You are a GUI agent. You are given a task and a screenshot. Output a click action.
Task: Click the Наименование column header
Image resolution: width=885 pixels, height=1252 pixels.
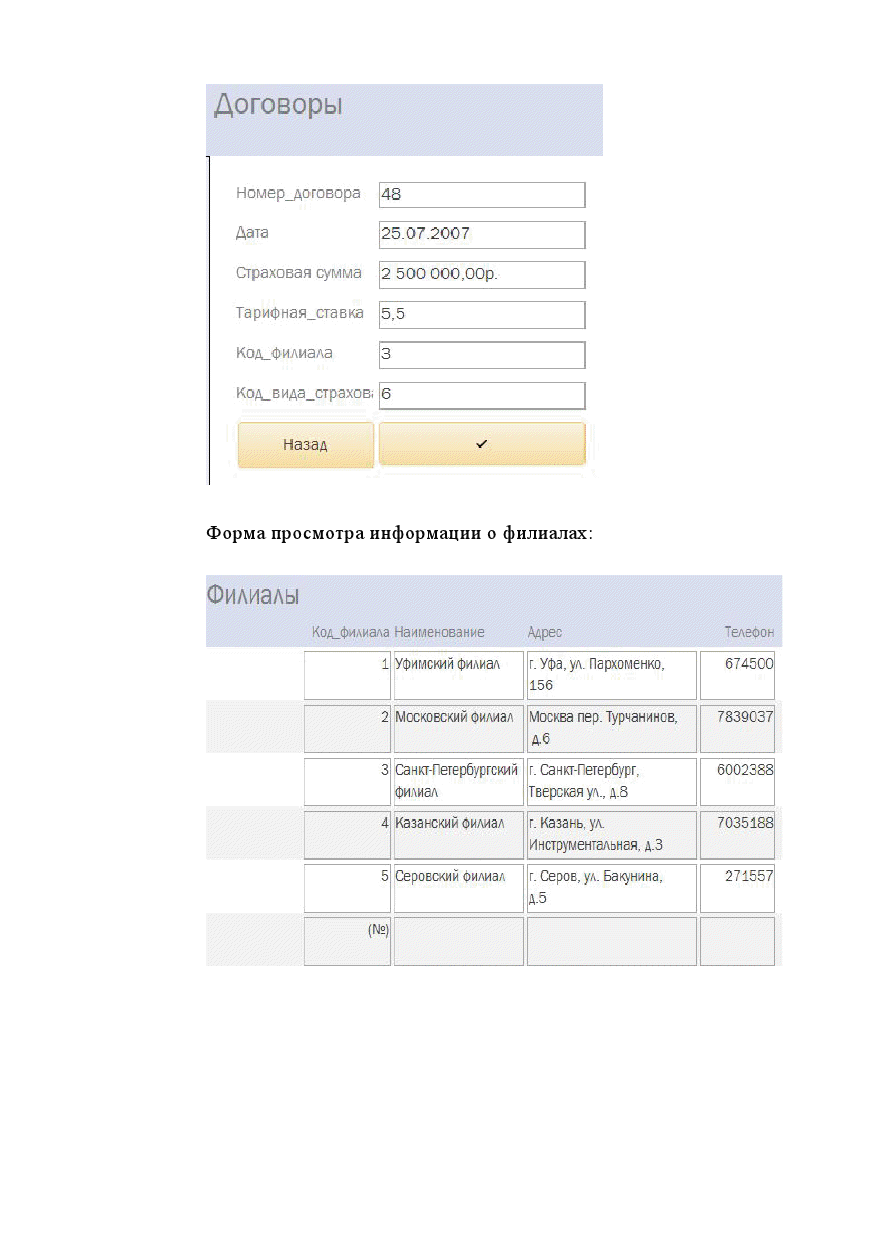pos(440,632)
